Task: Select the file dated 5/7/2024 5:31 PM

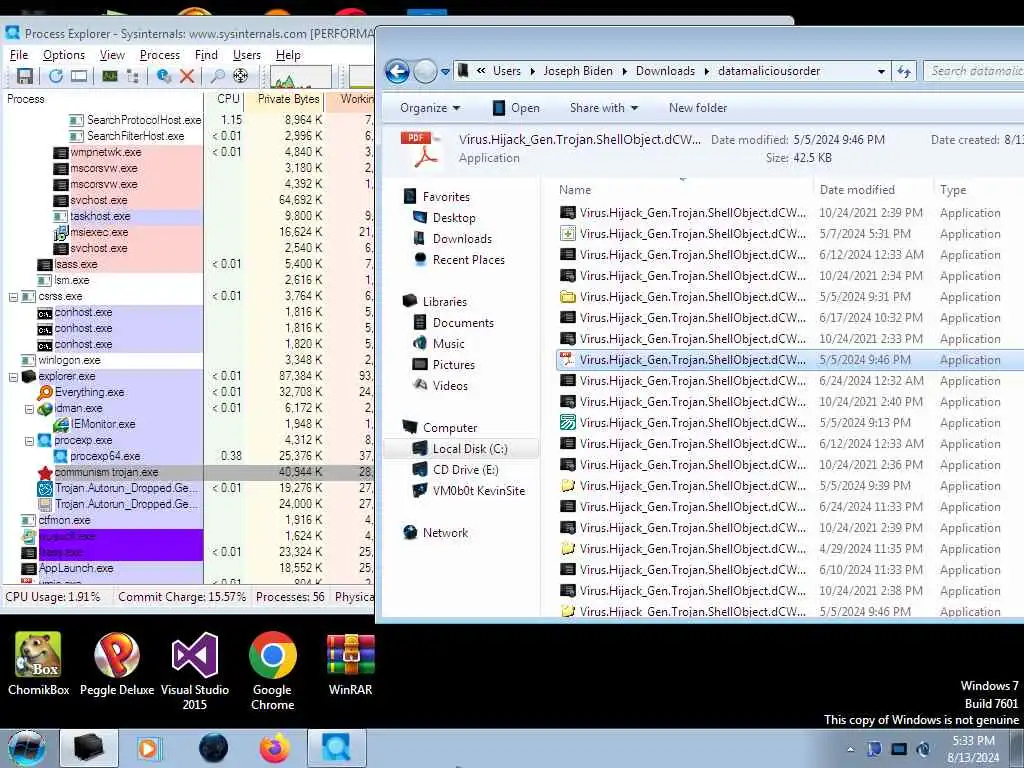Action: pos(790,234)
